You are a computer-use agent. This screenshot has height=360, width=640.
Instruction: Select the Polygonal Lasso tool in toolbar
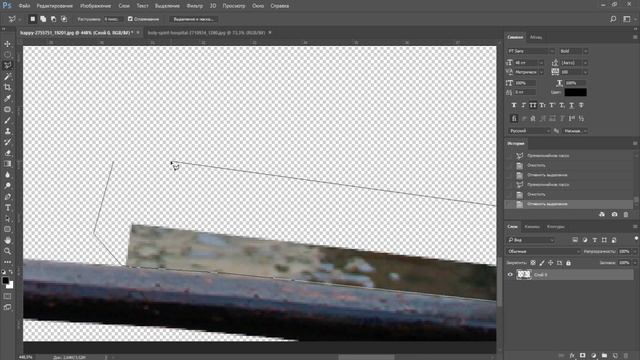[x=7, y=65]
